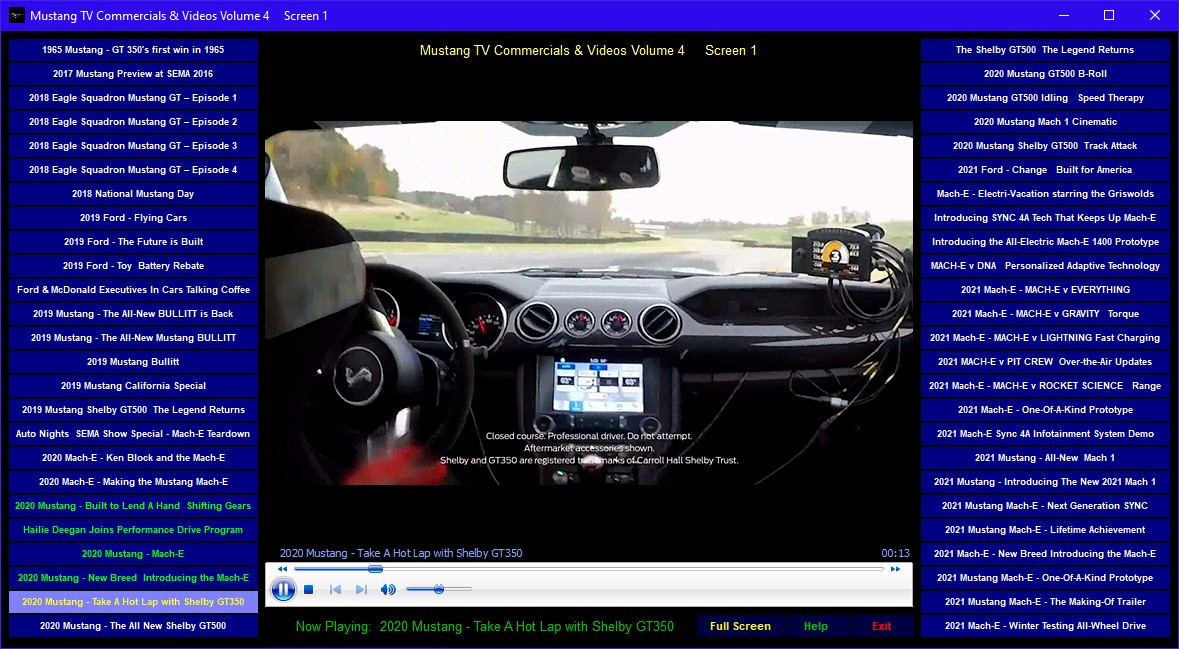Play 2021 Ford Change Built for America
This screenshot has width=1179, height=649.
pos(1045,170)
